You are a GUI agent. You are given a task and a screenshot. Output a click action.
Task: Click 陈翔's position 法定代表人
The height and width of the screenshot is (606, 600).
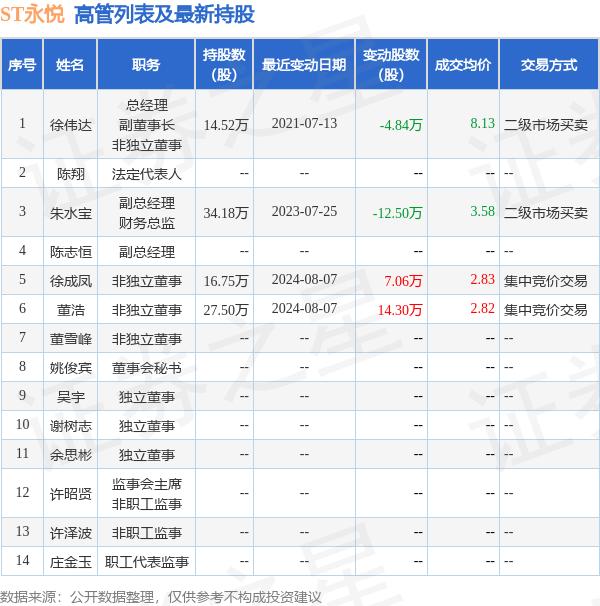147,174
